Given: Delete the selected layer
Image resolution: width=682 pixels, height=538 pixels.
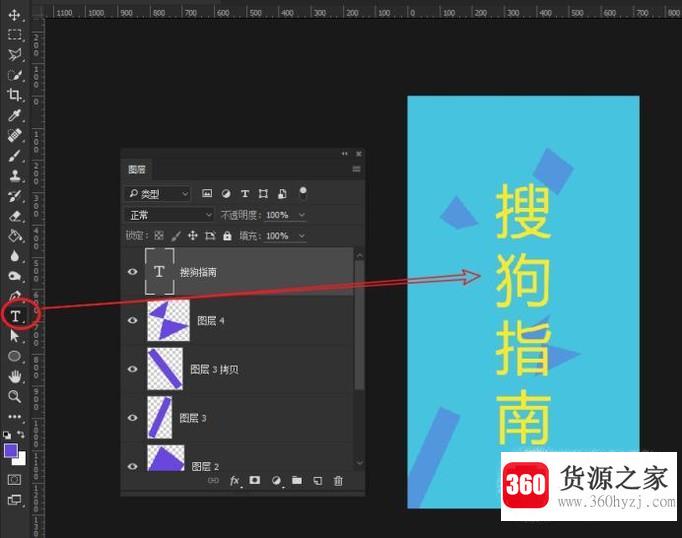Looking at the screenshot, I should (x=338, y=481).
